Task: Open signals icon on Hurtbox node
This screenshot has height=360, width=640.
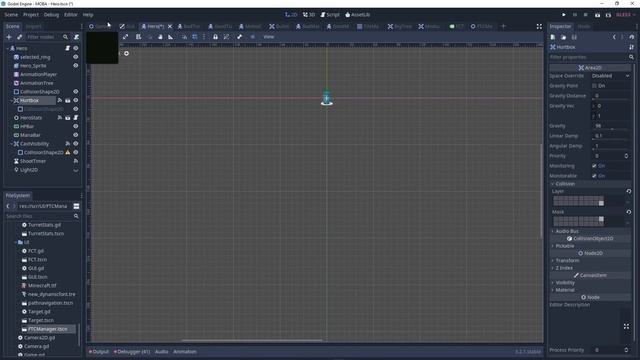Action: pyautogui.click(x=60, y=100)
